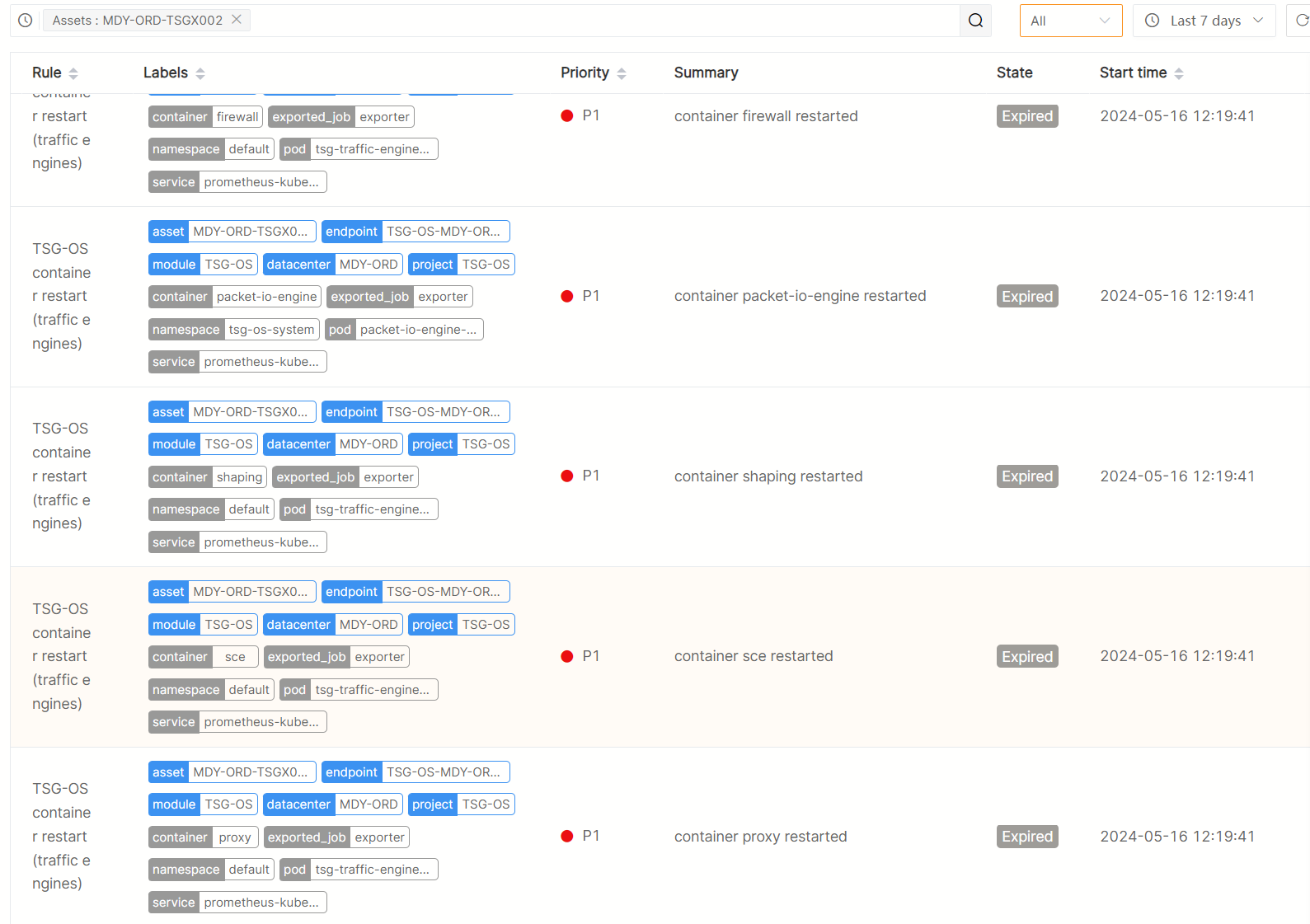The width and height of the screenshot is (1310, 924).
Task: Open search history clock icon
Action: 26,21
